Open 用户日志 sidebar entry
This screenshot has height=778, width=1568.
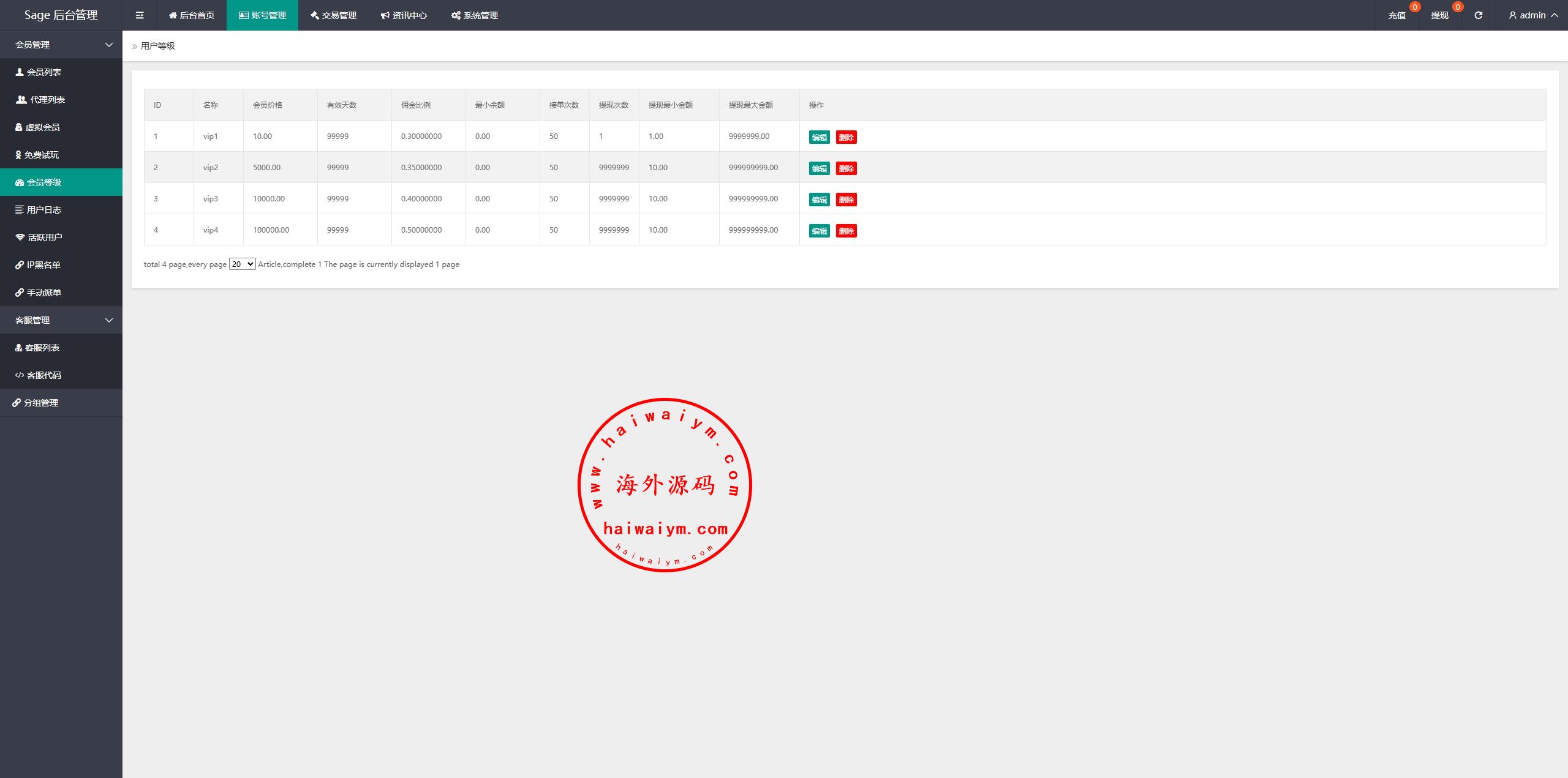(43, 210)
